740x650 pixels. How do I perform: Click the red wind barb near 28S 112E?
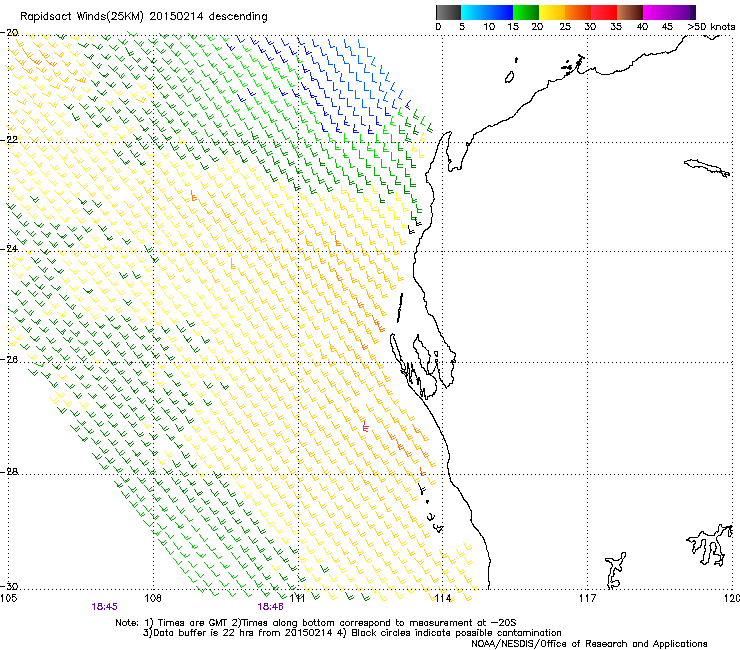click(x=364, y=425)
